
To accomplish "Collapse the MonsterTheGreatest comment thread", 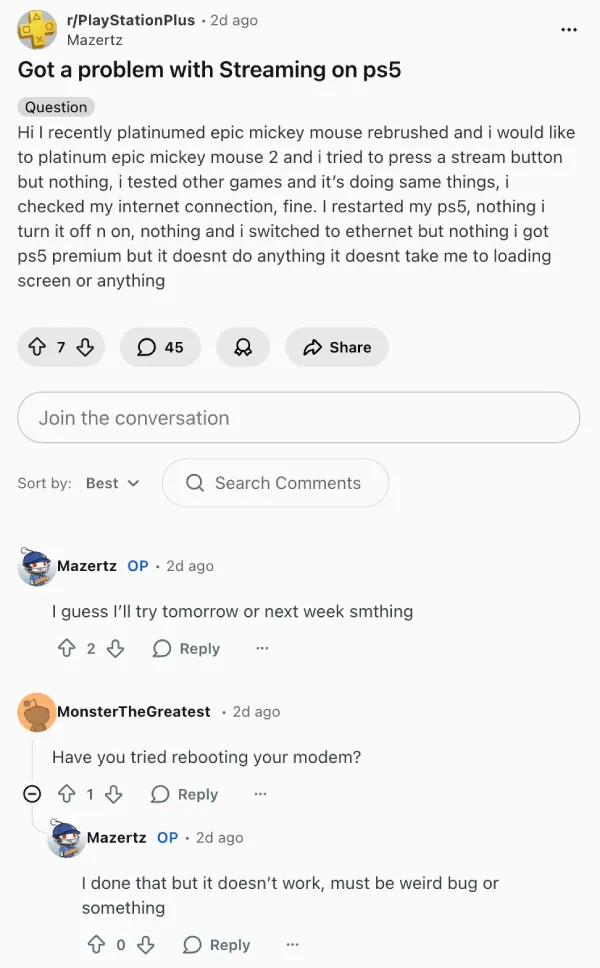I will (x=32, y=794).
